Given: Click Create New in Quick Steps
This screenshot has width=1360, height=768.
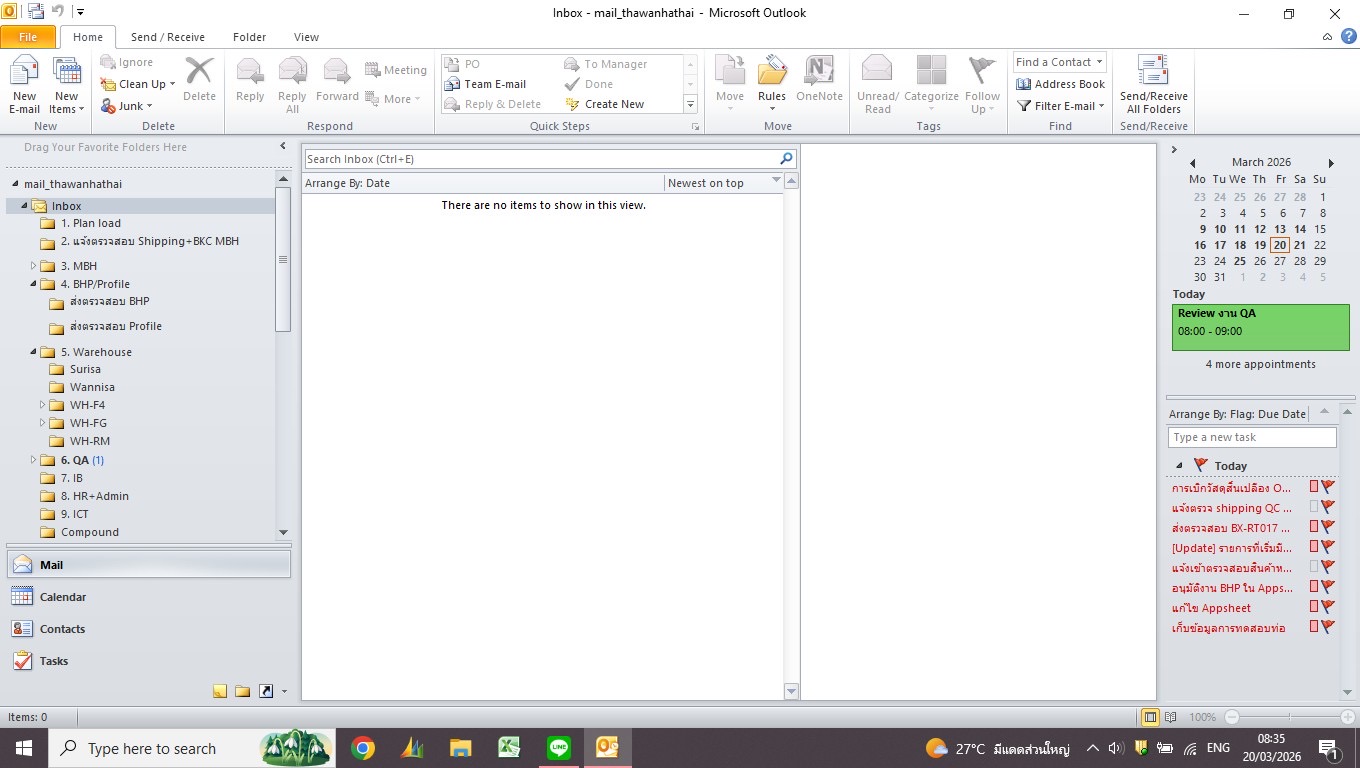Looking at the screenshot, I should coord(613,104).
